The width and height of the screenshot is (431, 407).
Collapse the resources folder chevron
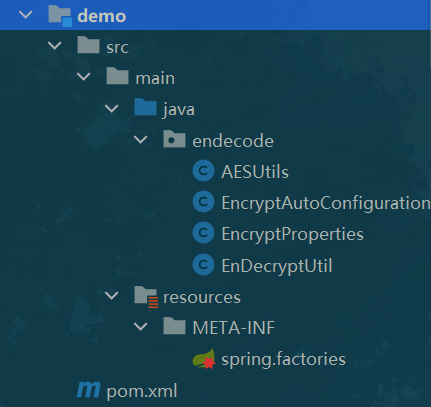click(112, 296)
